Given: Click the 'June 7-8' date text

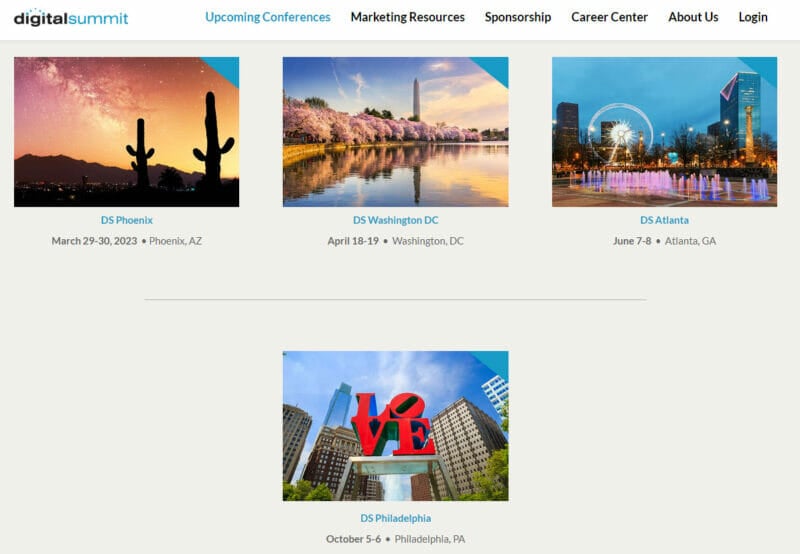Looking at the screenshot, I should point(632,241).
